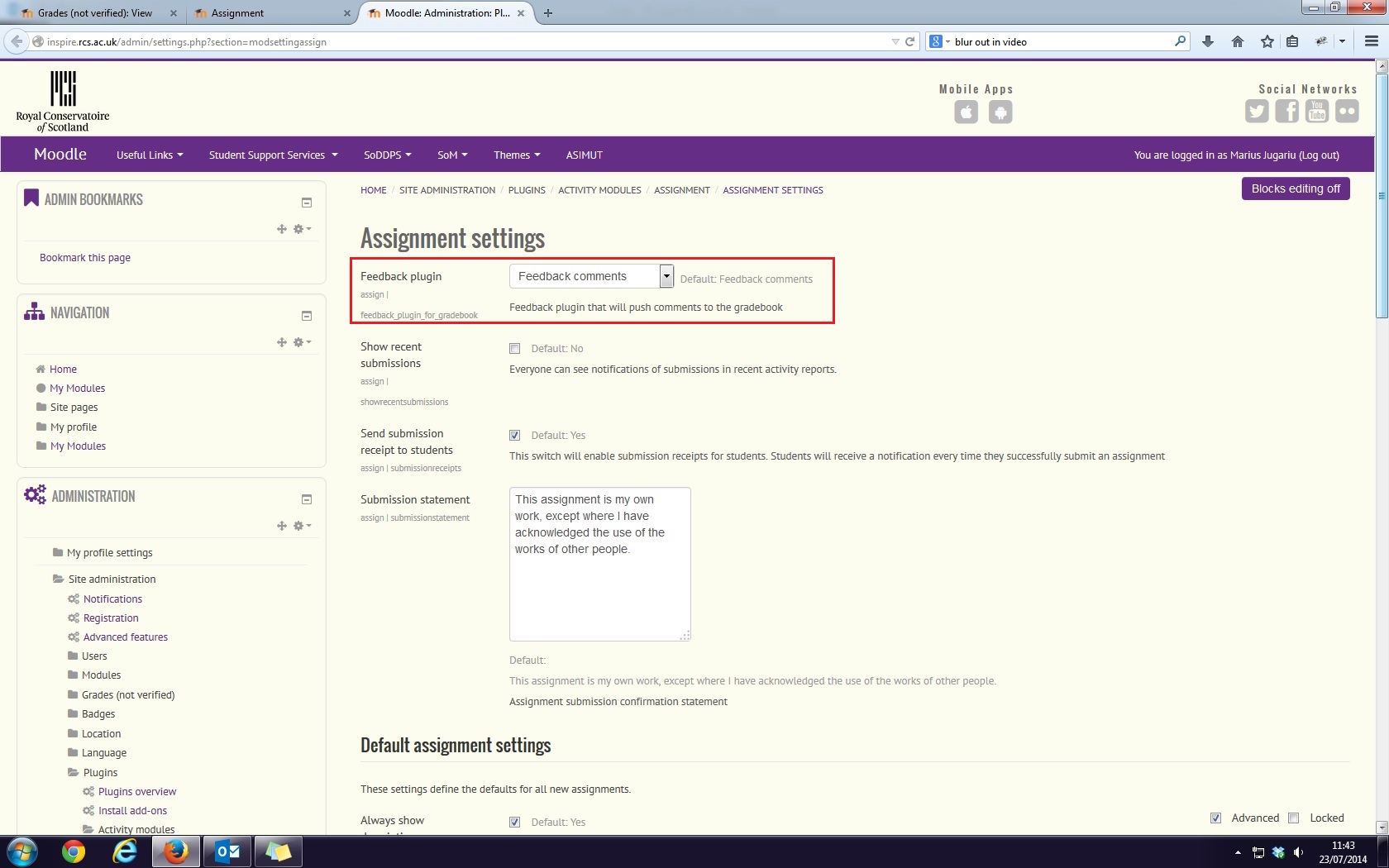This screenshot has width=1389, height=868.
Task: Open the Feedback plugin dropdown
Action: [x=591, y=276]
